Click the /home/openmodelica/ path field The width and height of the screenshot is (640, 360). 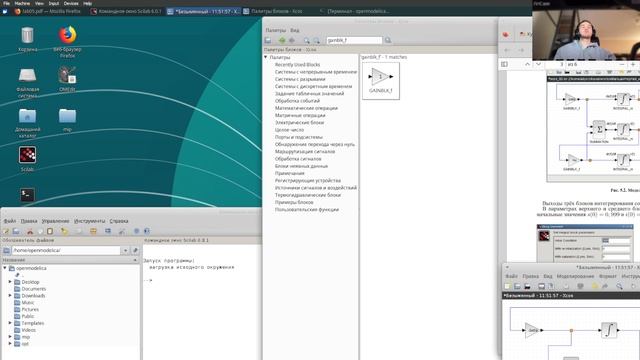(66, 250)
